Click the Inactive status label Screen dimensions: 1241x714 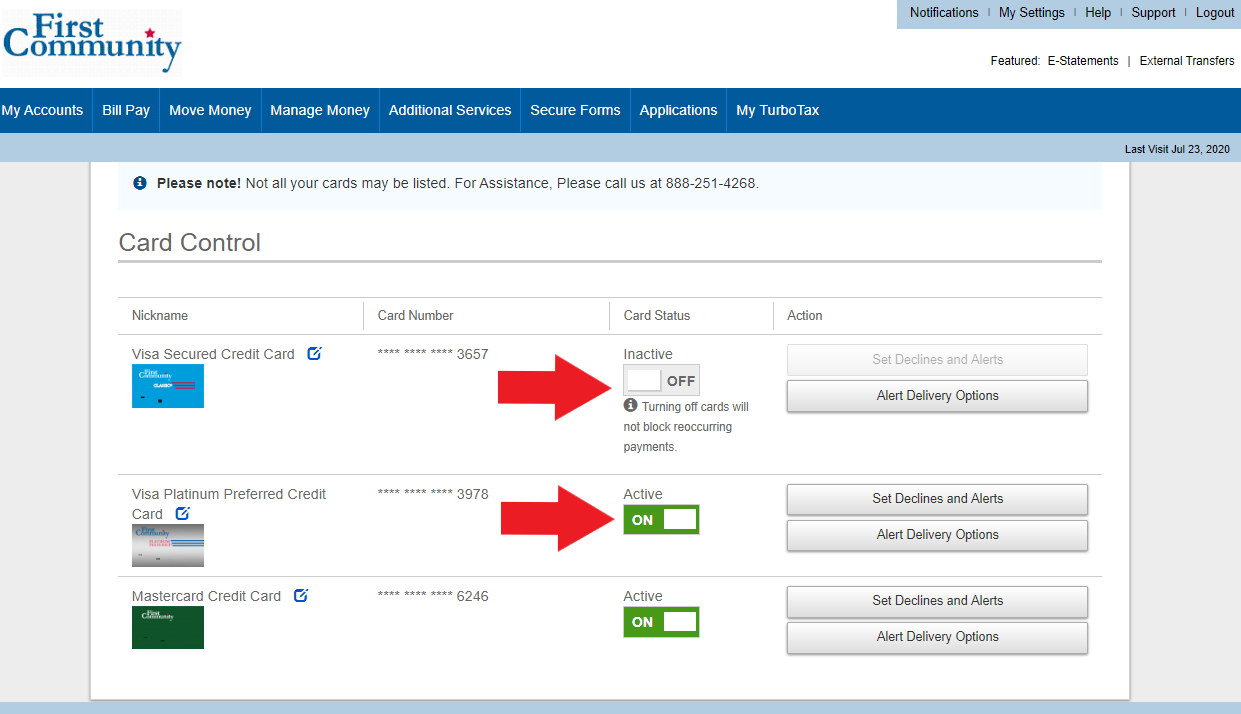[648, 354]
